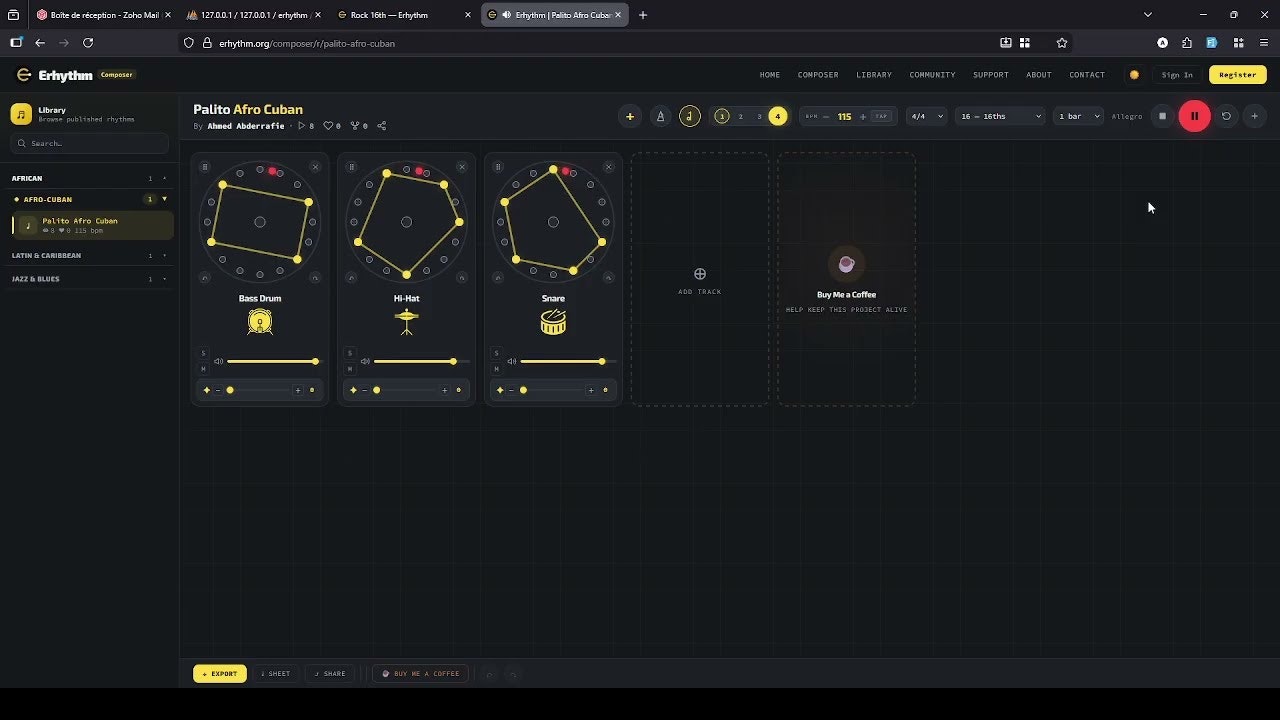
Task: Like the rhythm with the heart icon
Action: (328, 126)
